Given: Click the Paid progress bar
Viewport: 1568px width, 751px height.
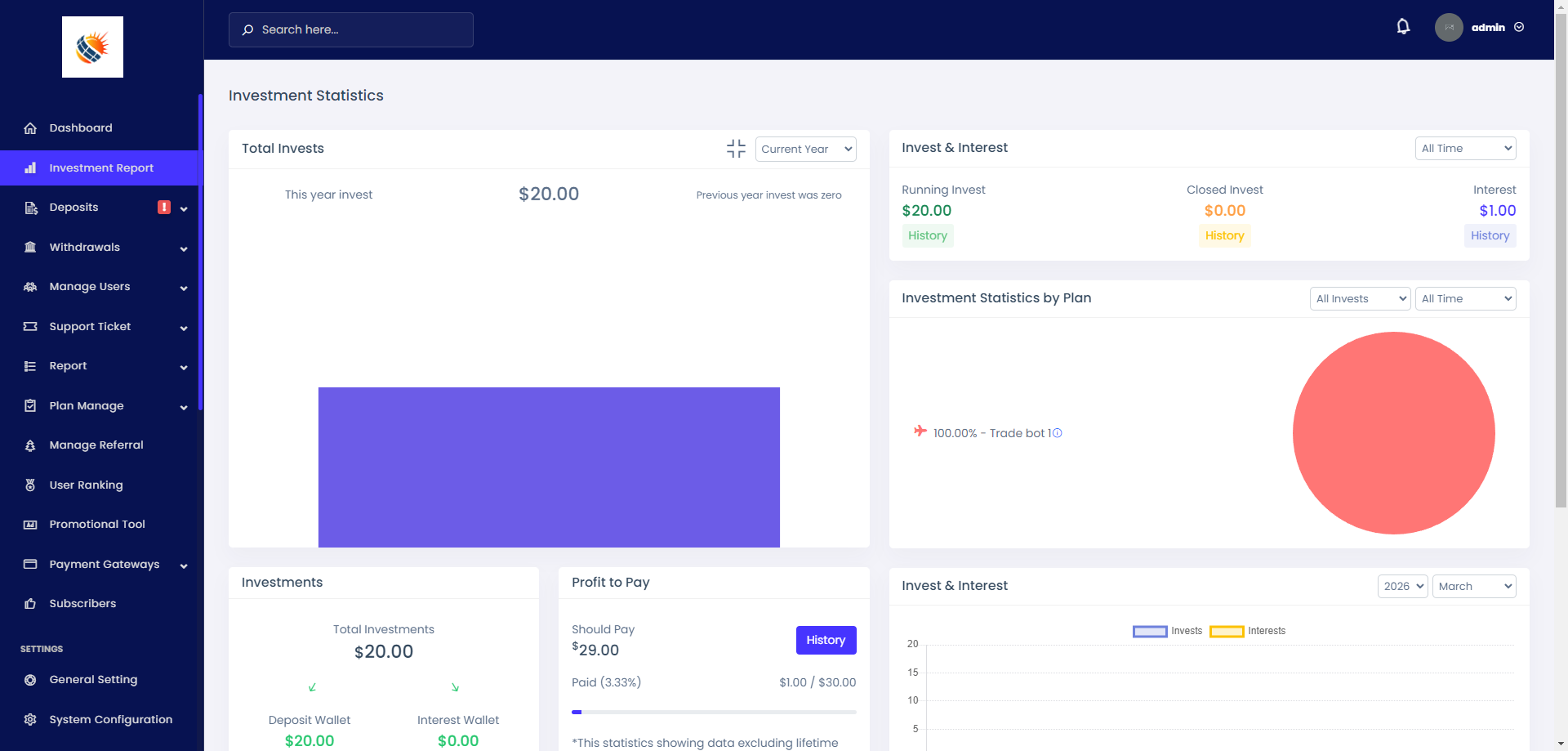Looking at the screenshot, I should point(714,713).
